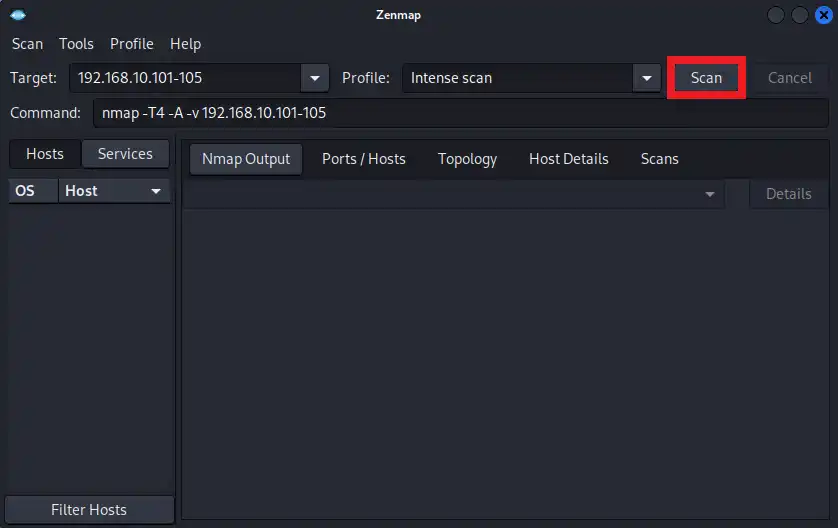Screen dimensions: 838x528
Task: Sort by the Host column header
Action: click(x=114, y=191)
